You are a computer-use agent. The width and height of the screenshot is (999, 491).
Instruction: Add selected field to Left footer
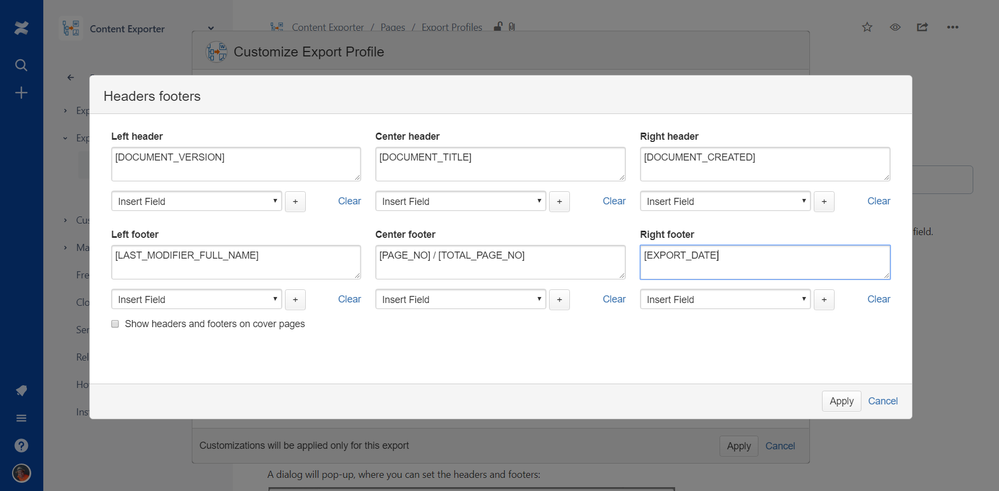coord(295,300)
